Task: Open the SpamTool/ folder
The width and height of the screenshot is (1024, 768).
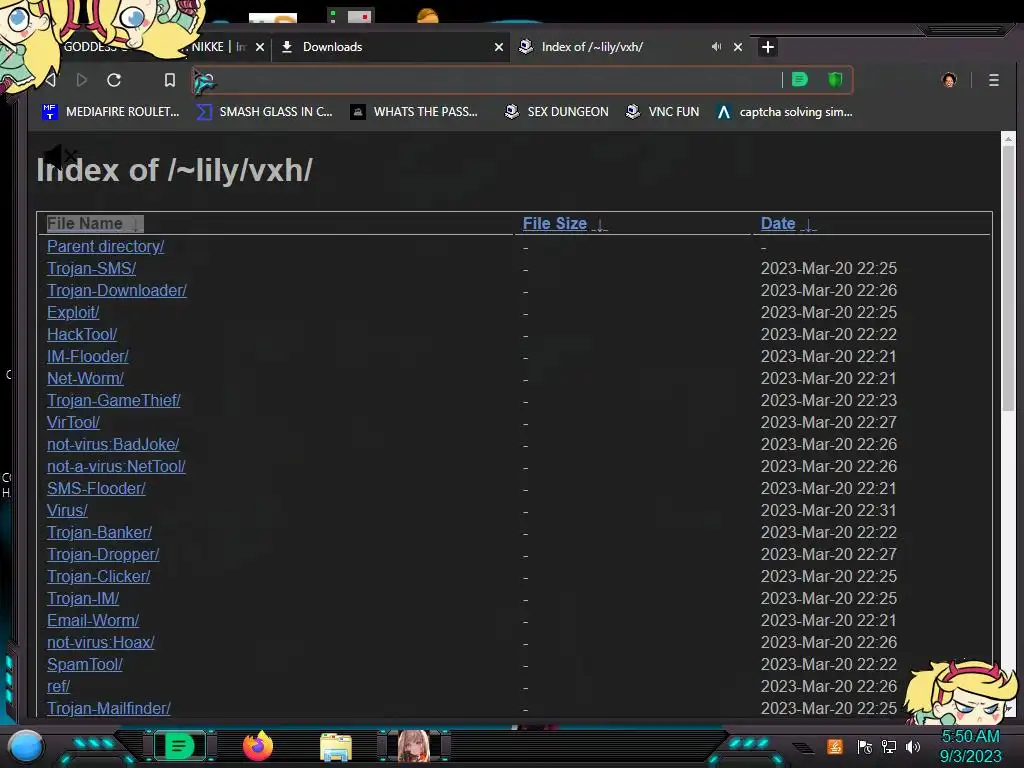Action: (x=85, y=665)
